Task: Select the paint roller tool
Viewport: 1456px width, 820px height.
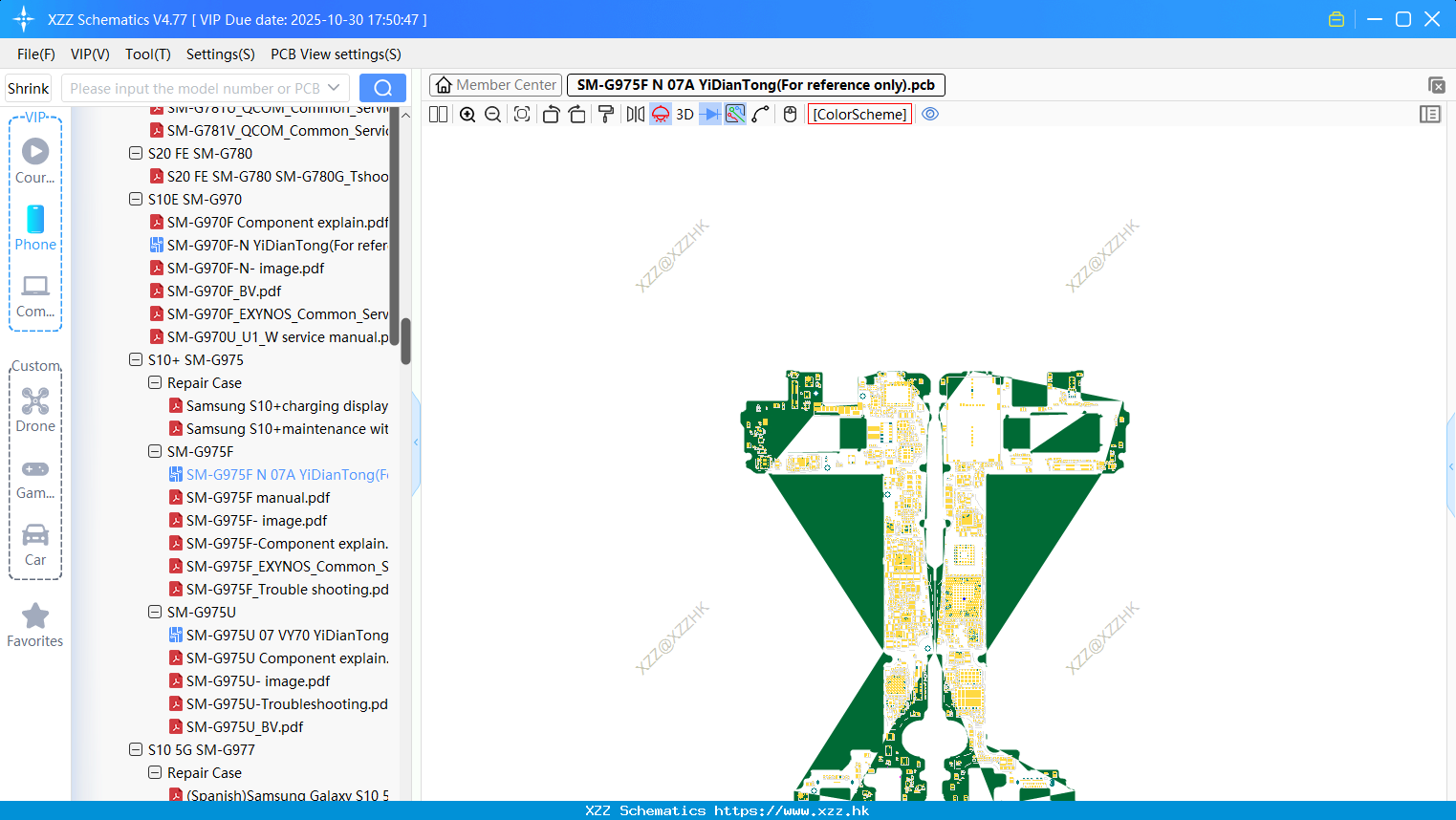Action: click(606, 115)
